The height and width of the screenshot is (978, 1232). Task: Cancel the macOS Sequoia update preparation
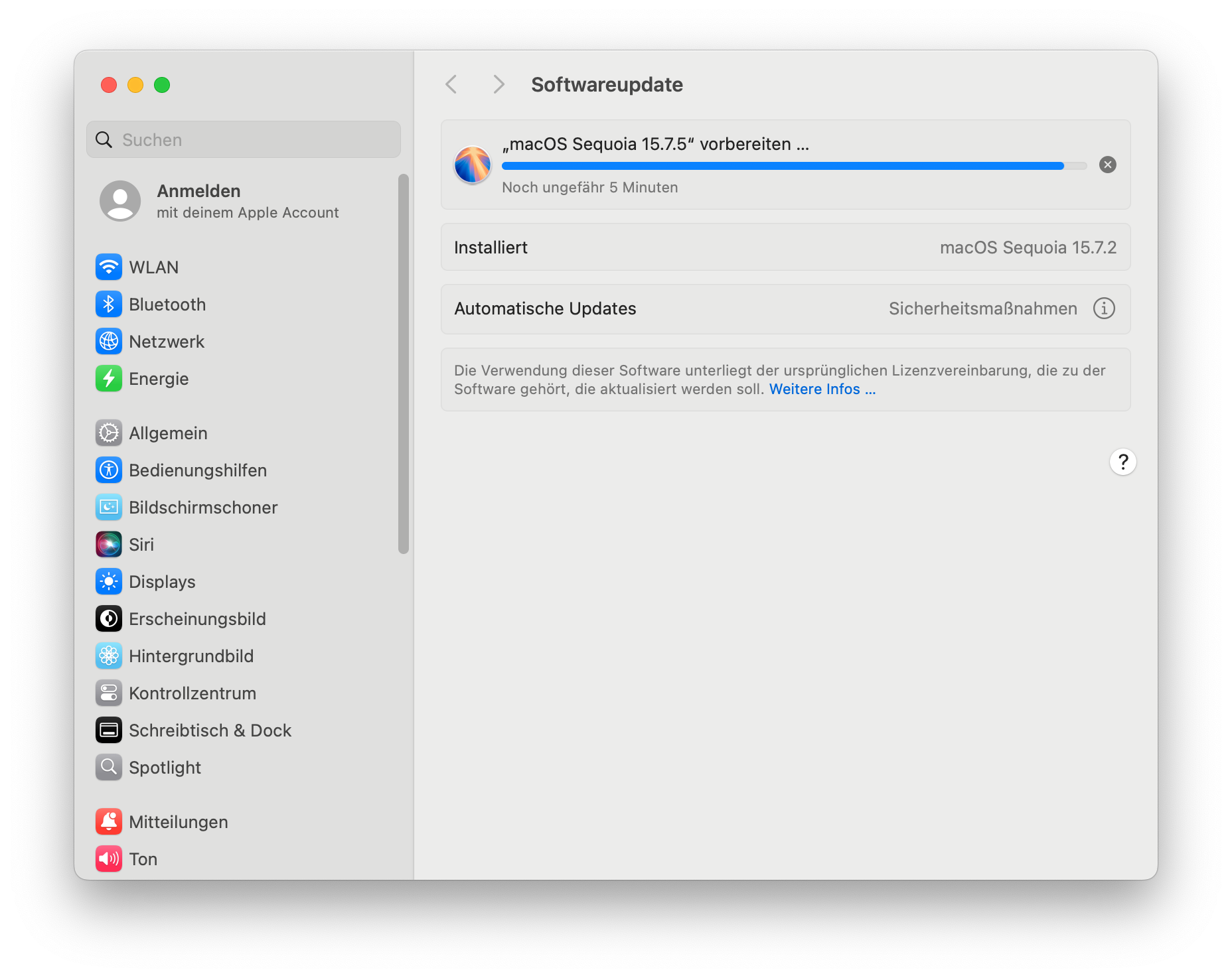1107,165
